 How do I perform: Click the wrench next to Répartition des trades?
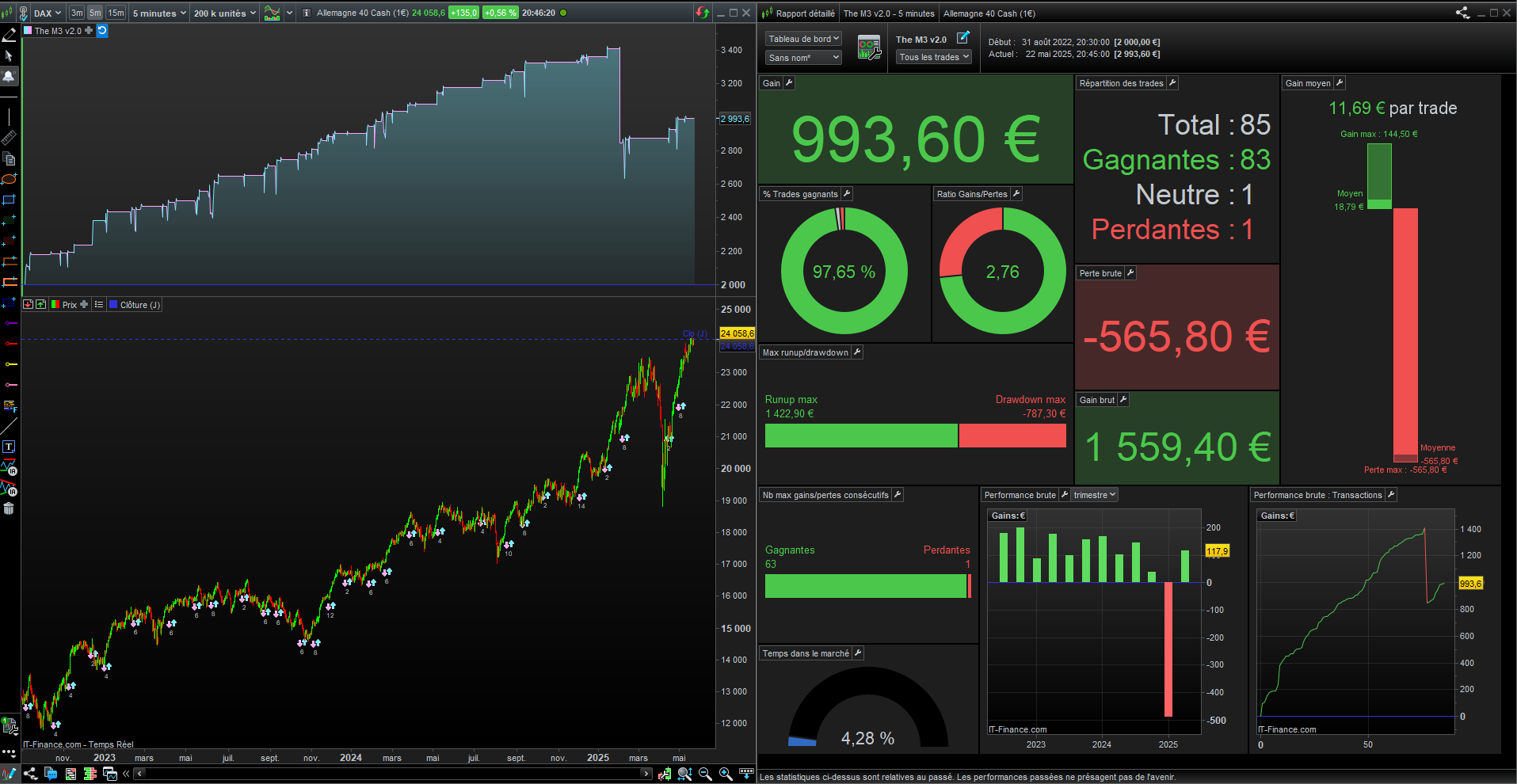click(x=1172, y=82)
